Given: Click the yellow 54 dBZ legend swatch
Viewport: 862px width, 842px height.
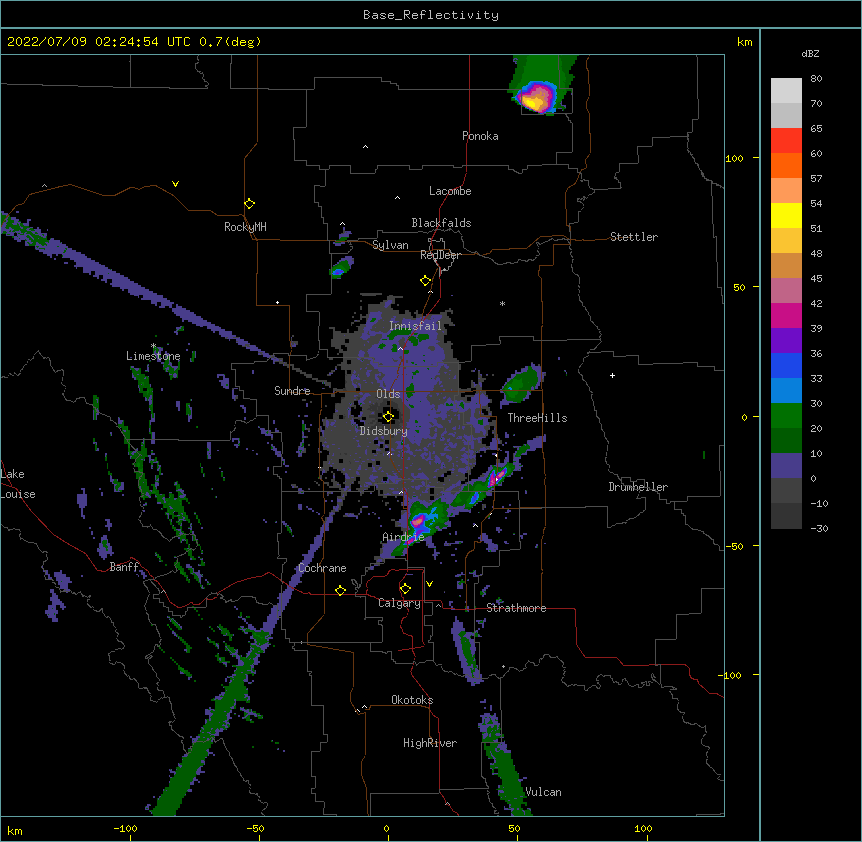Looking at the screenshot, I should pos(786,215).
